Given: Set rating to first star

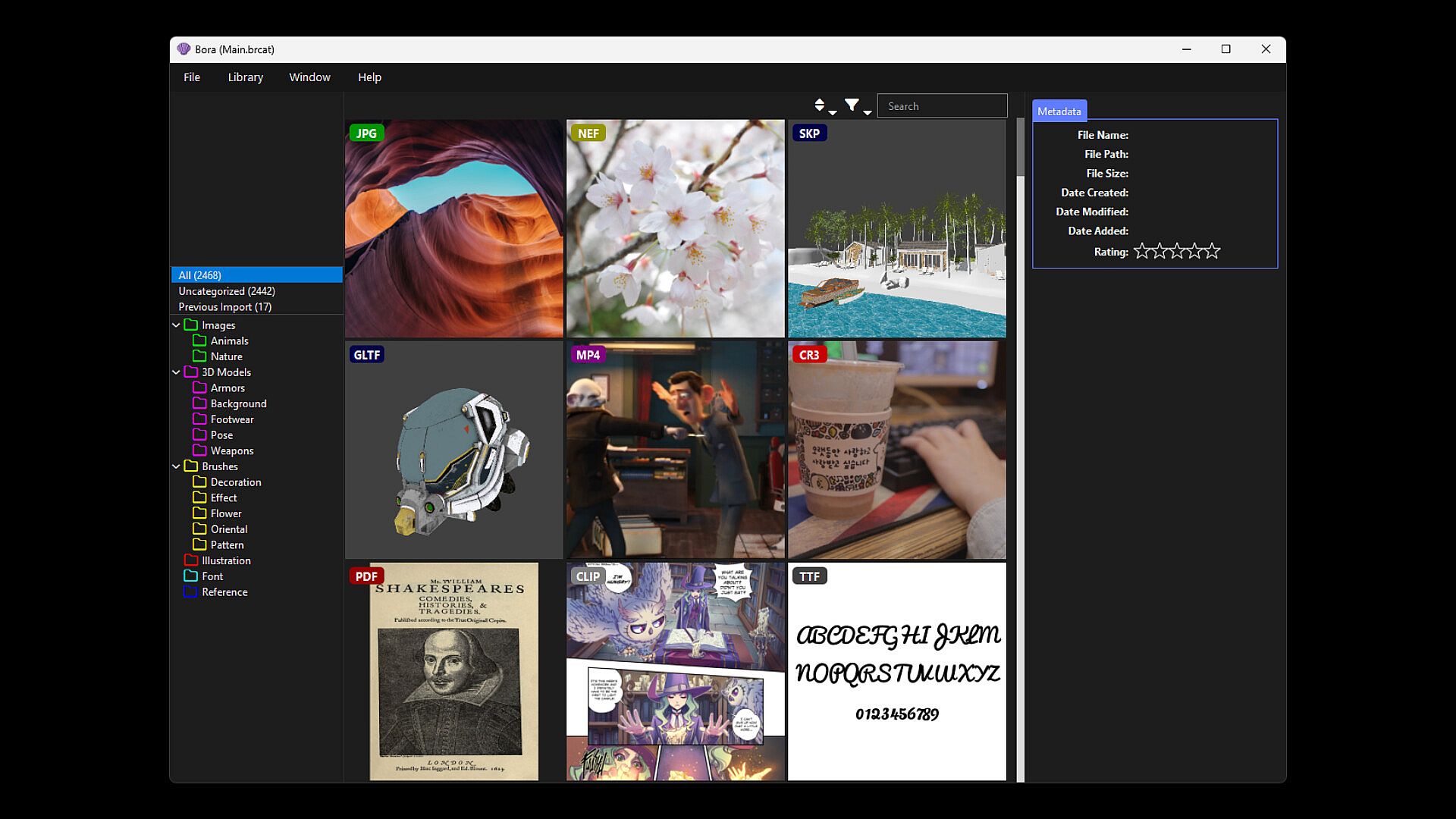Looking at the screenshot, I should click(x=1142, y=252).
